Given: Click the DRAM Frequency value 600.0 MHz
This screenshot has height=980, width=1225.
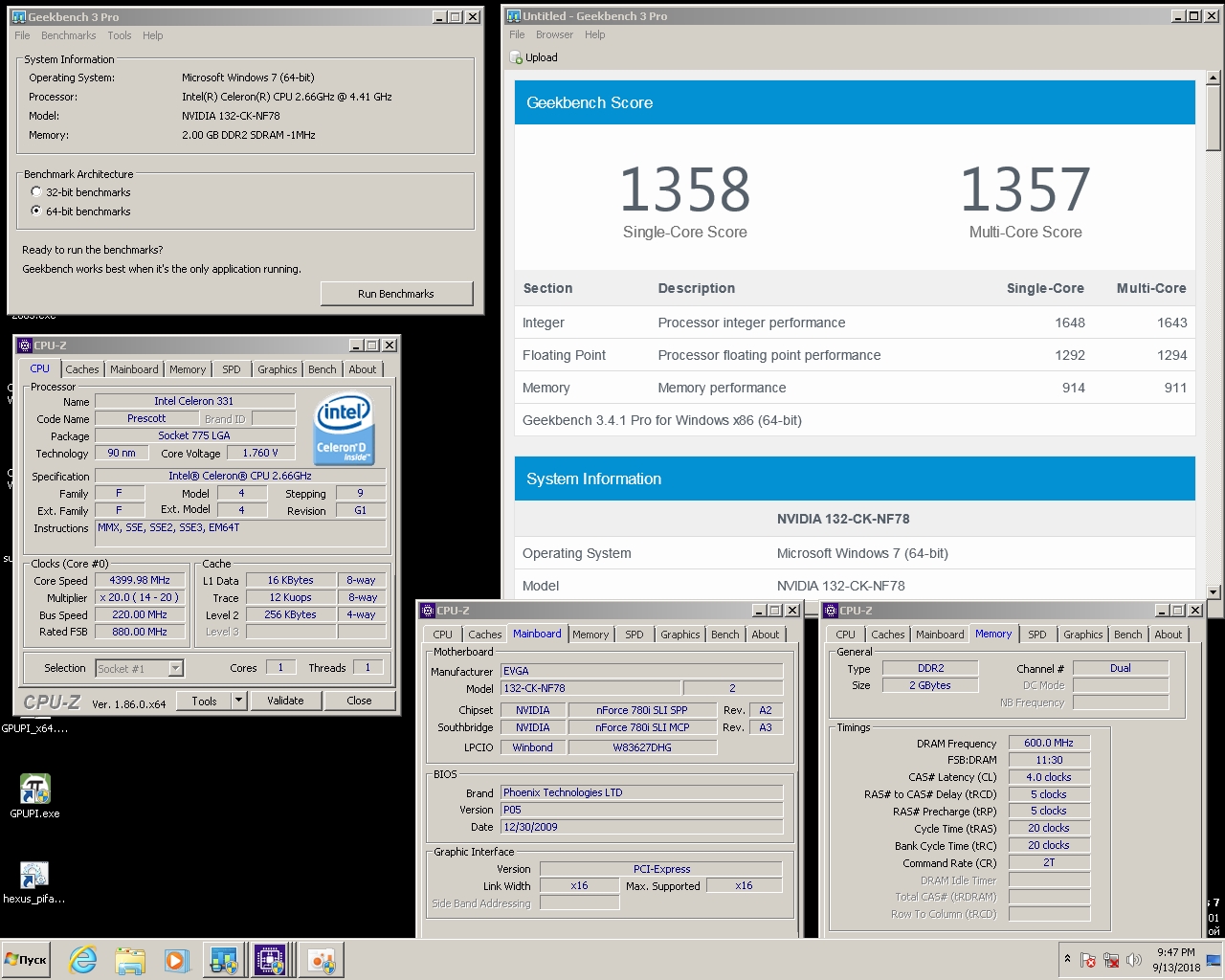Looking at the screenshot, I should pos(1049,743).
